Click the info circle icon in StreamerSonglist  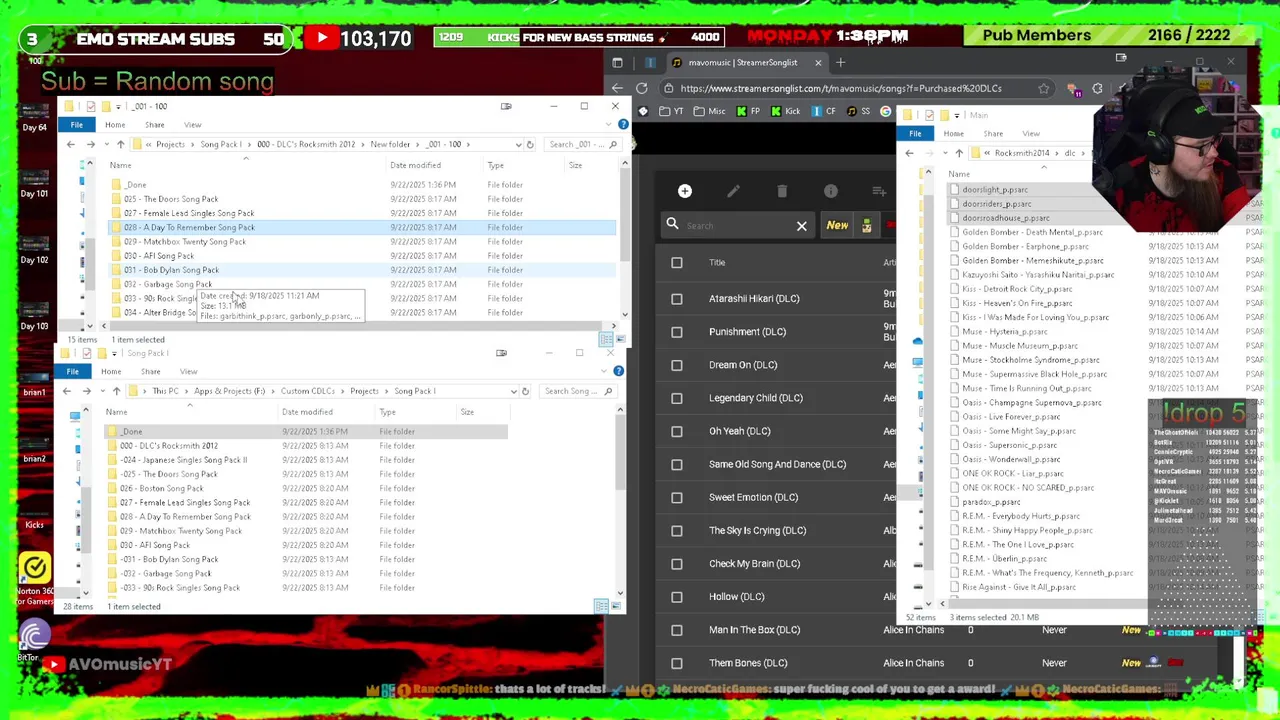(x=831, y=191)
